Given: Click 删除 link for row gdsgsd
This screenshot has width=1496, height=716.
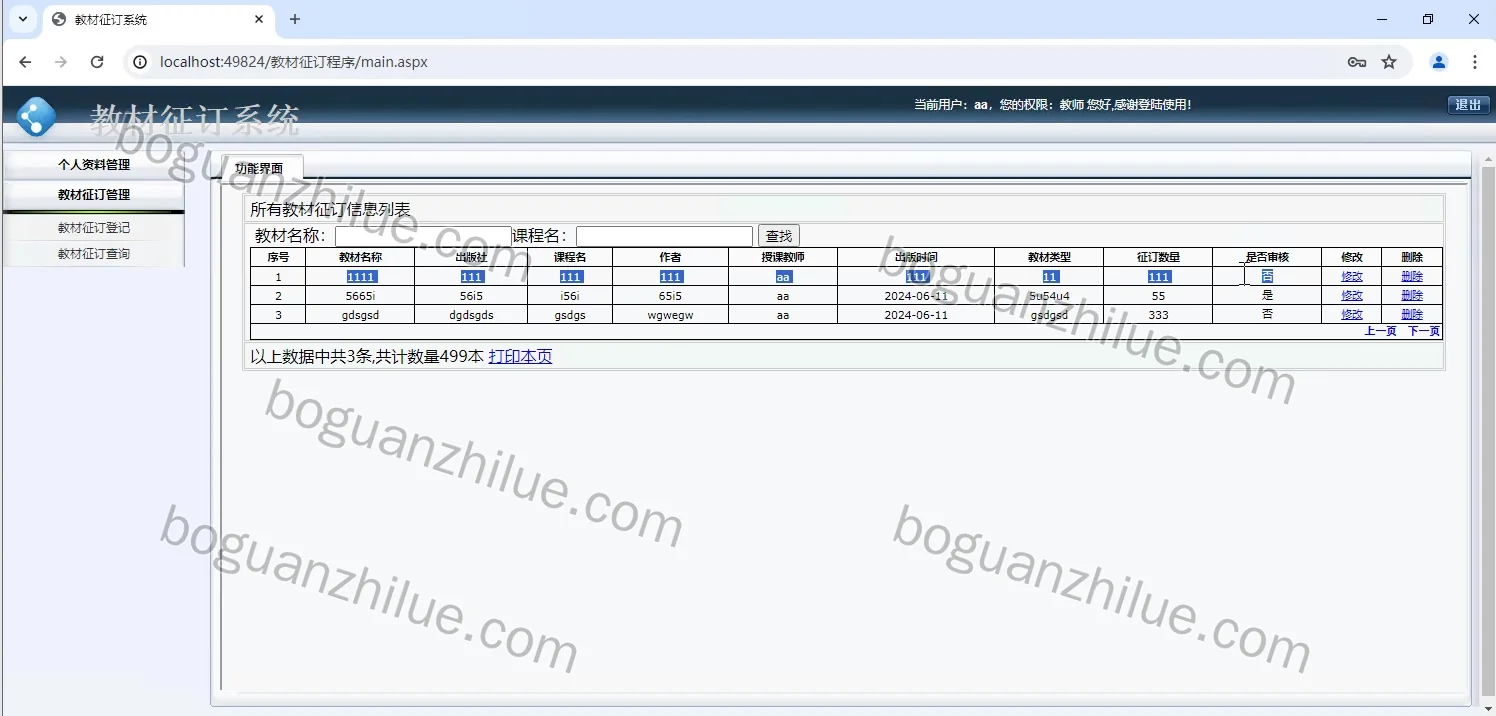Looking at the screenshot, I should 1412,315.
